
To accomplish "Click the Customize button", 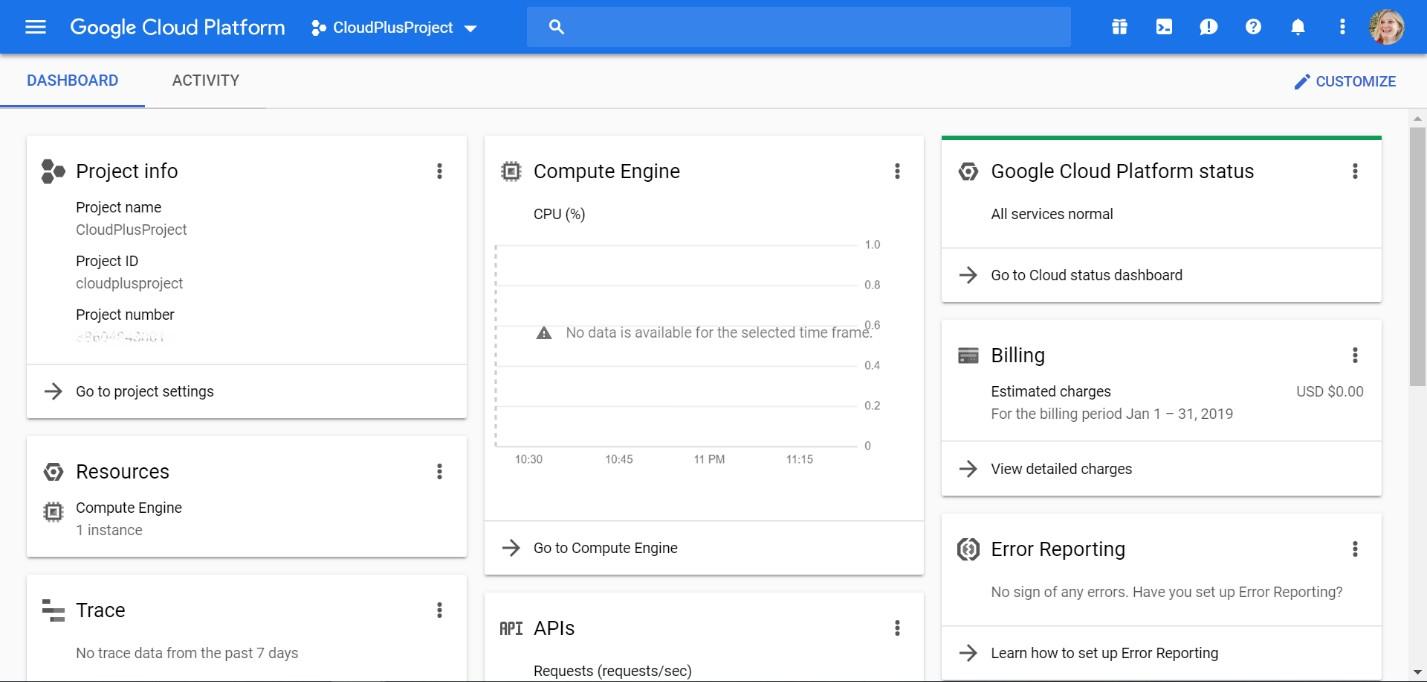I will tap(1344, 81).
